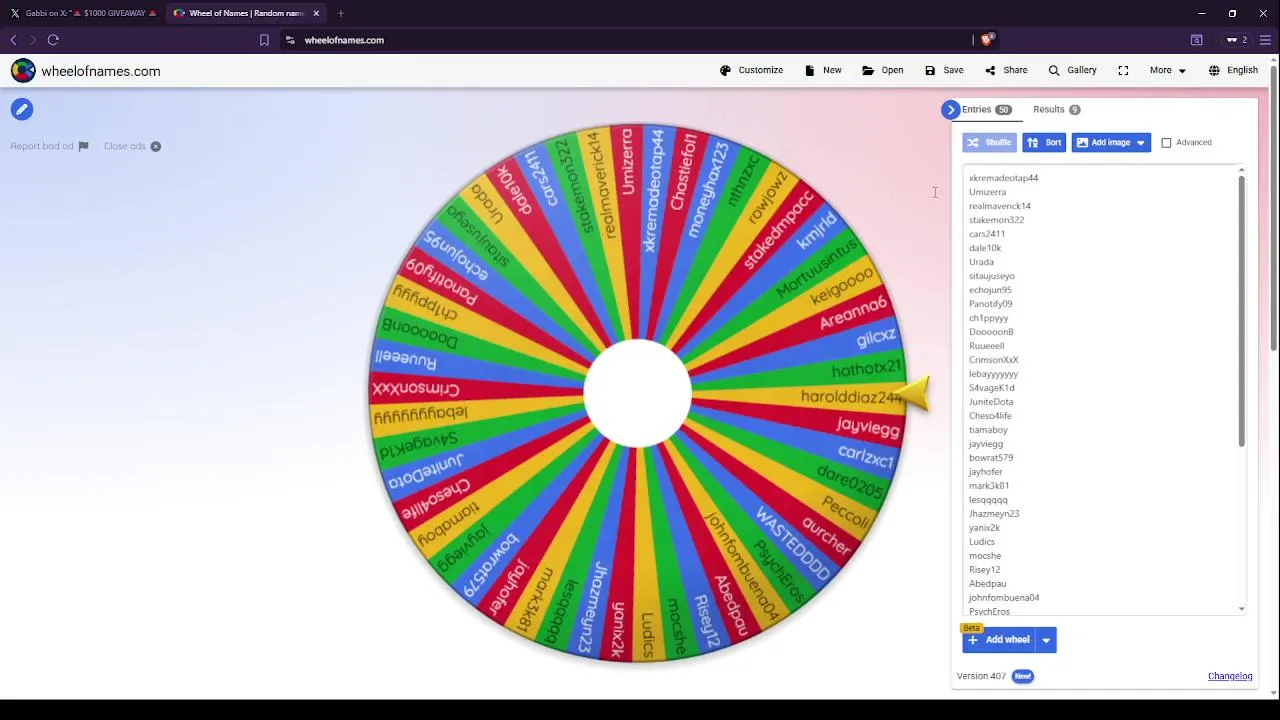Click the Report bad ad flag icon
This screenshot has height=720, width=1280.
pyautogui.click(x=83, y=146)
